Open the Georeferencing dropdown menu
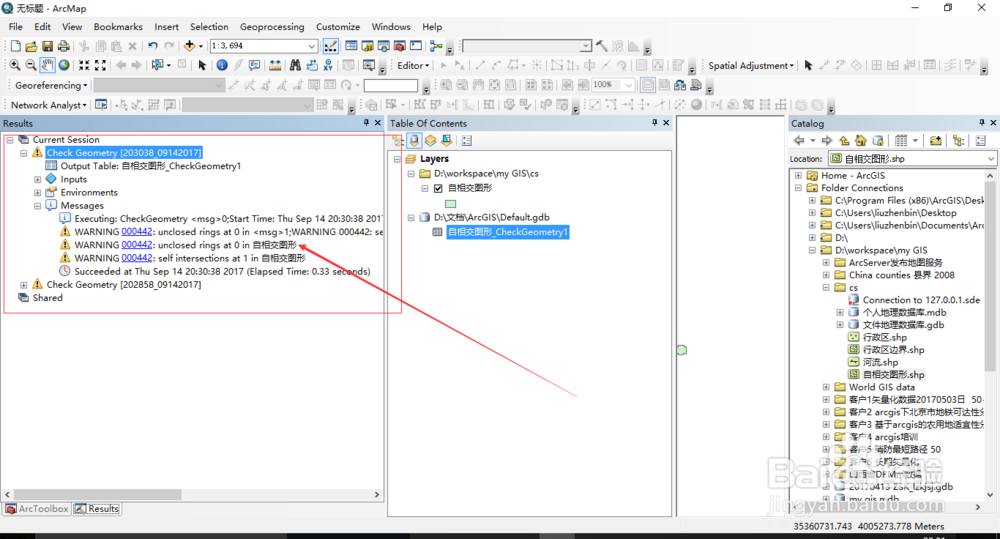The image size is (1000, 539). point(51,85)
